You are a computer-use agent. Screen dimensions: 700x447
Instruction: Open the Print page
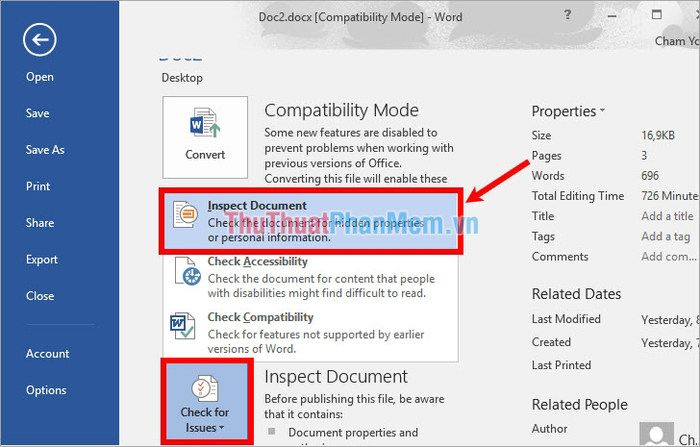[x=38, y=186]
